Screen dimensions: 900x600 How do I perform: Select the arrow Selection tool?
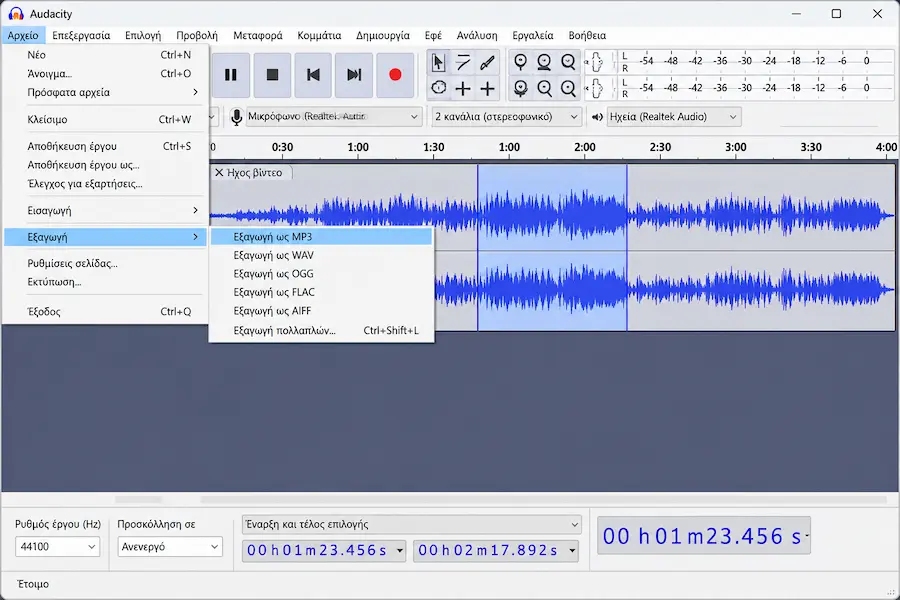click(x=439, y=62)
